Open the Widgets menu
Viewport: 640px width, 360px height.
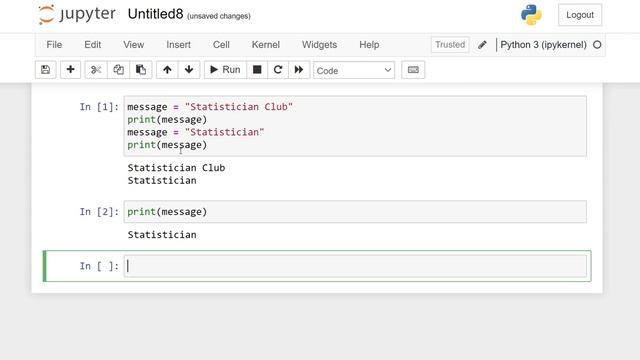coord(320,44)
